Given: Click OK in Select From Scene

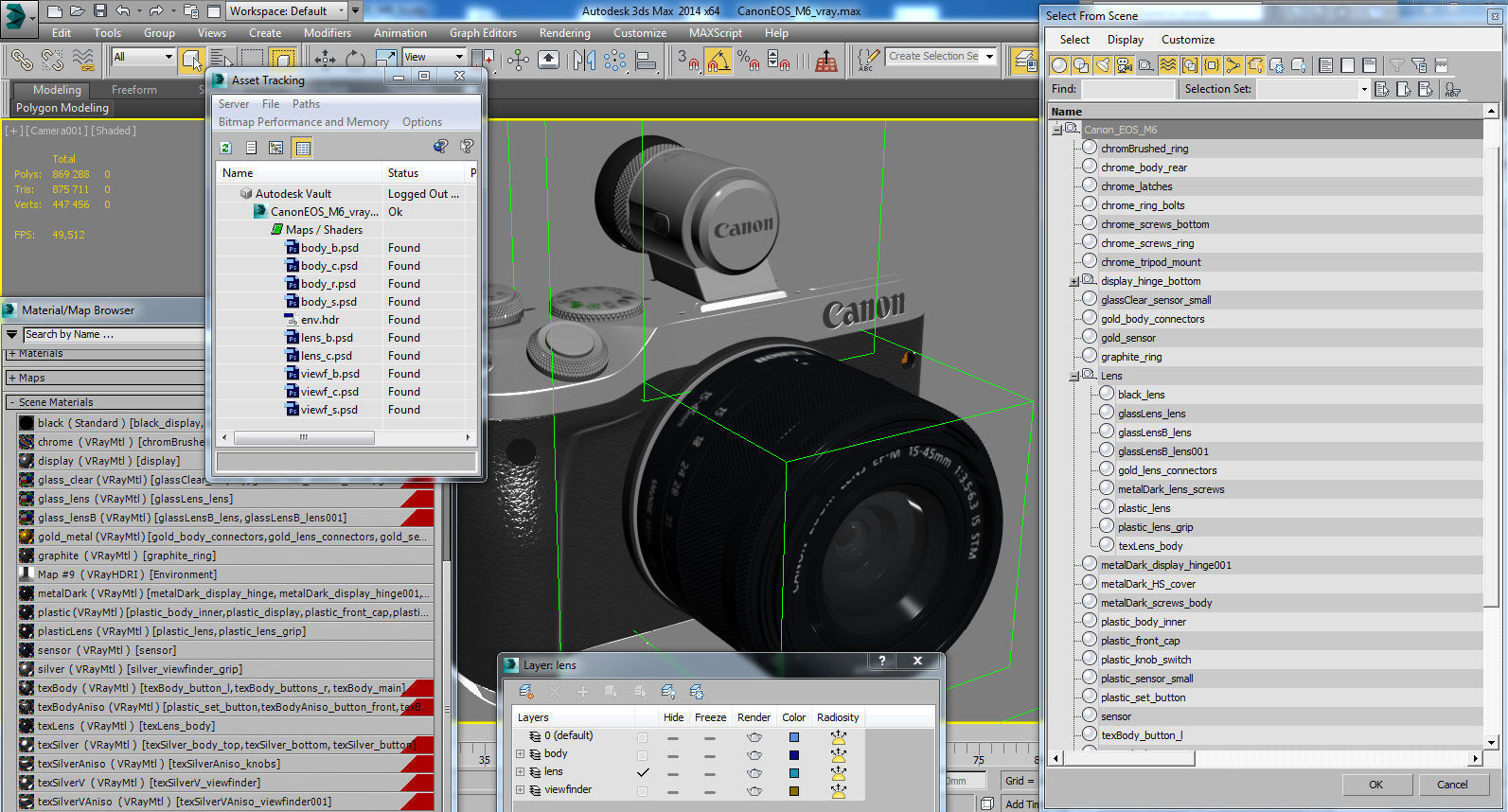Looking at the screenshot, I should [1375, 785].
